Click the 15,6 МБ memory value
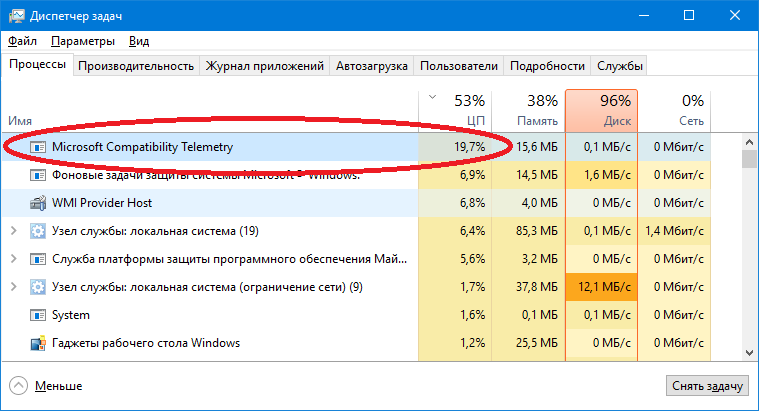The image size is (759, 411). [536, 147]
